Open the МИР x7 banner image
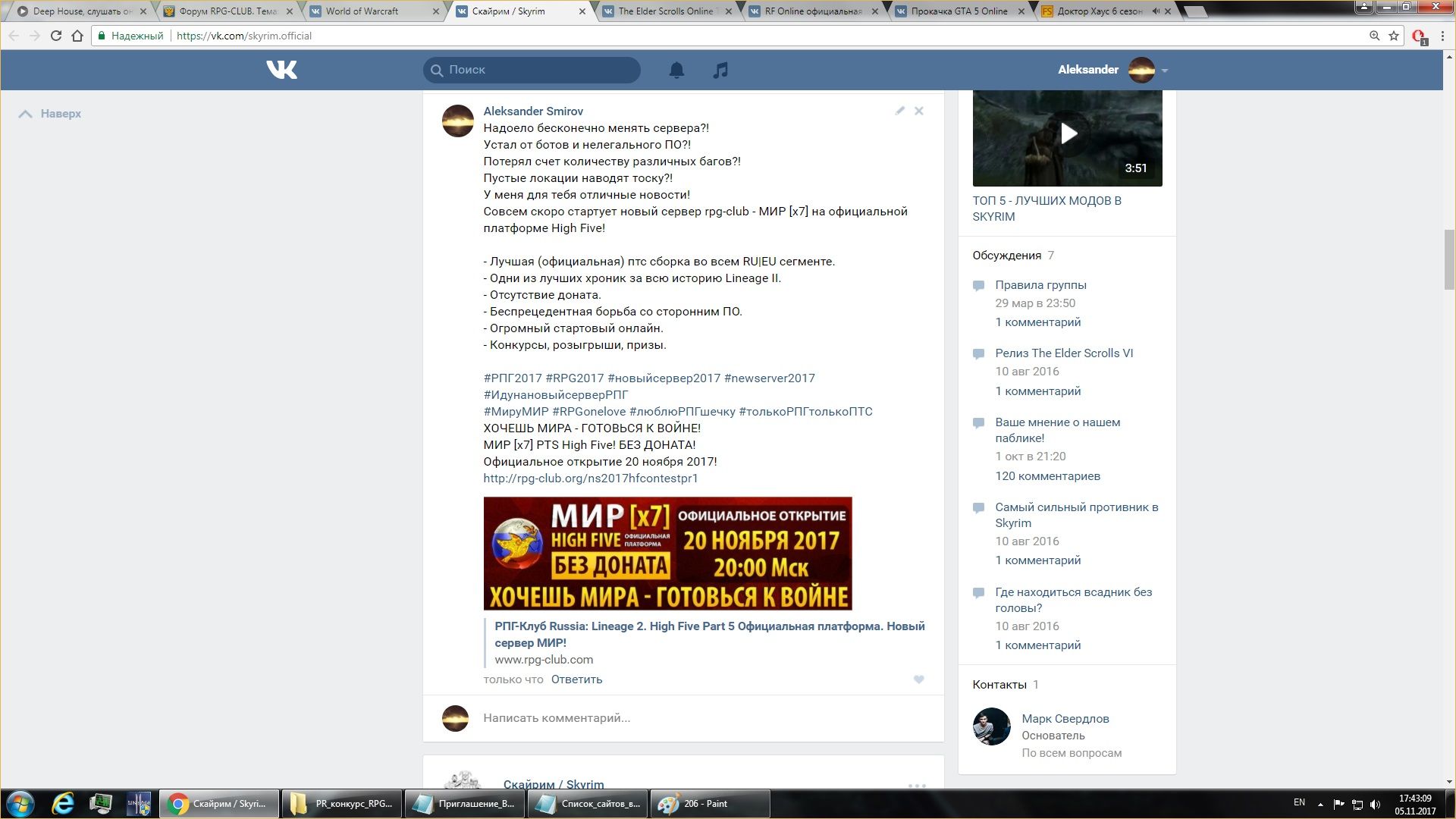 [667, 553]
